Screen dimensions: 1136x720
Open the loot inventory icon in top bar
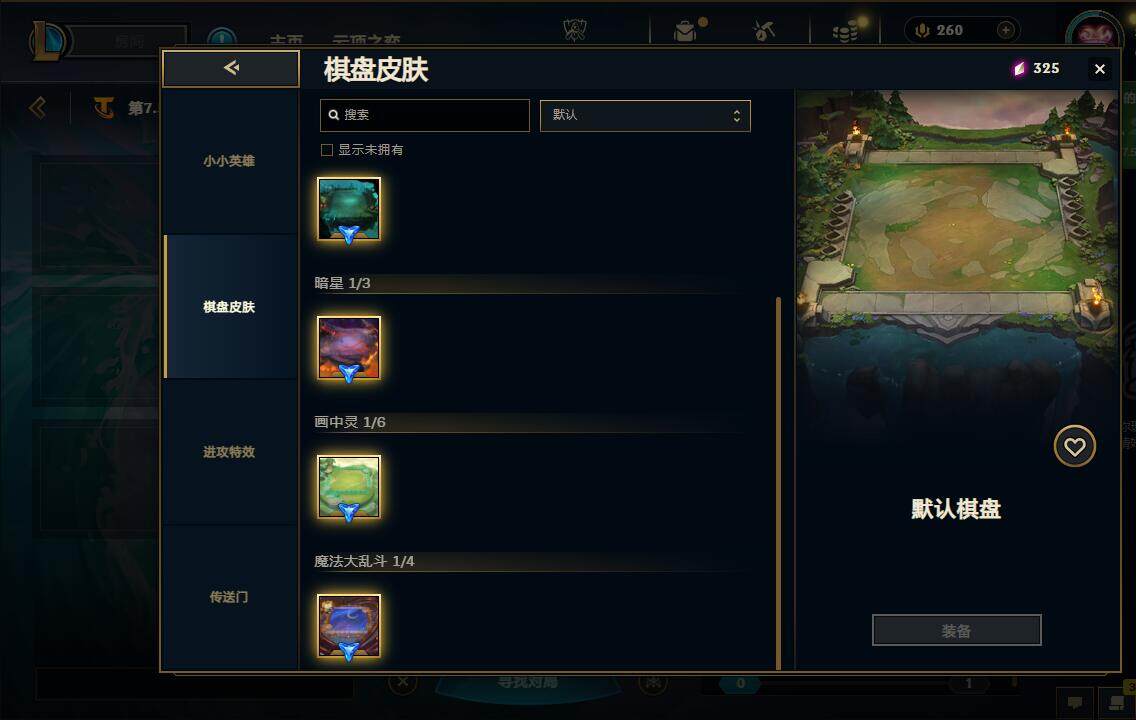(685, 30)
